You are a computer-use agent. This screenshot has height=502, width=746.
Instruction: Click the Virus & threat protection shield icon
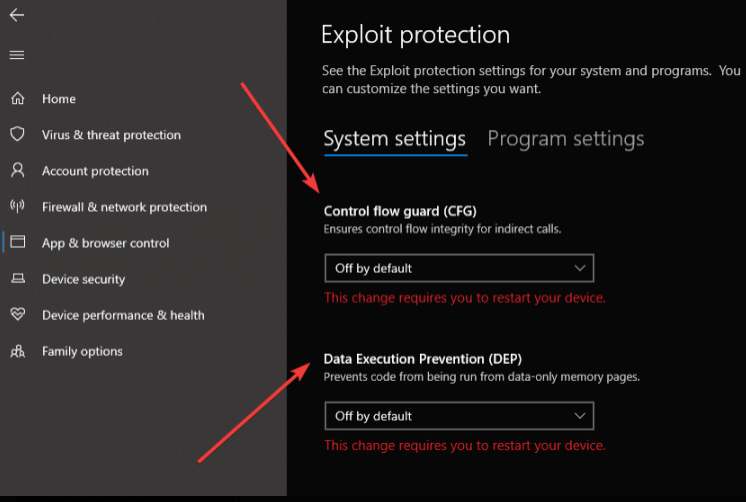click(17, 135)
